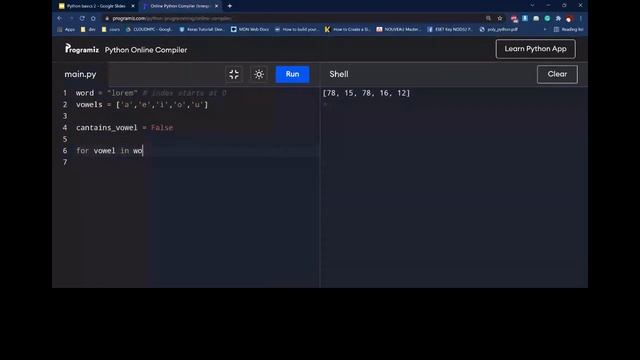Click the site lock icon in address bar
This screenshot has height=360, width=640.
tap(107, 18)
